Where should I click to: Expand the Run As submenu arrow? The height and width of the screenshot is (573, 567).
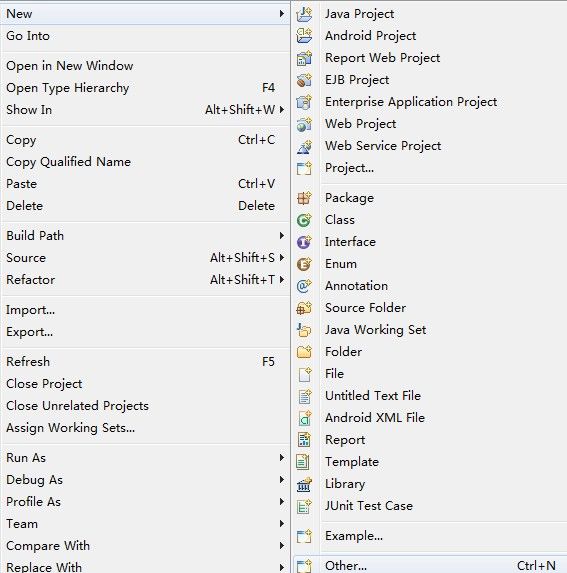(282, 458)
